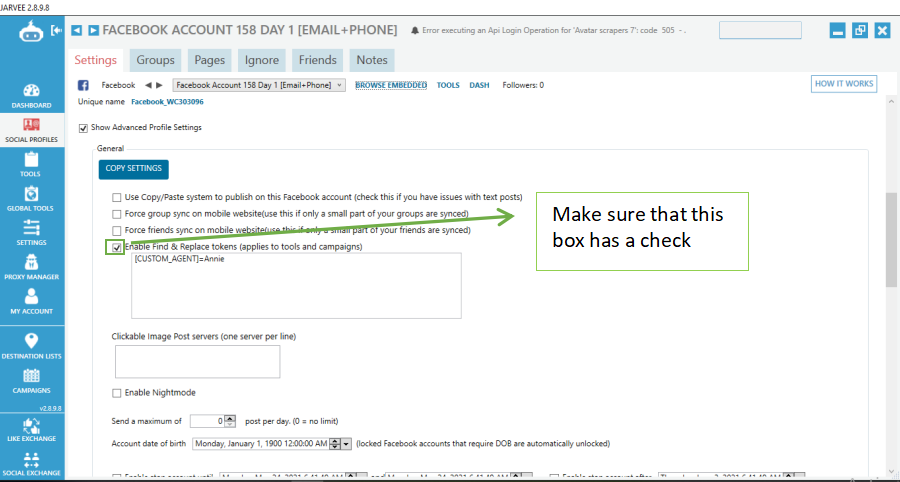Click the Facebook_WC303096 unique name
The width and height of the screenshot is (900, 482).
pyautogui.click(x=167, y=102)
